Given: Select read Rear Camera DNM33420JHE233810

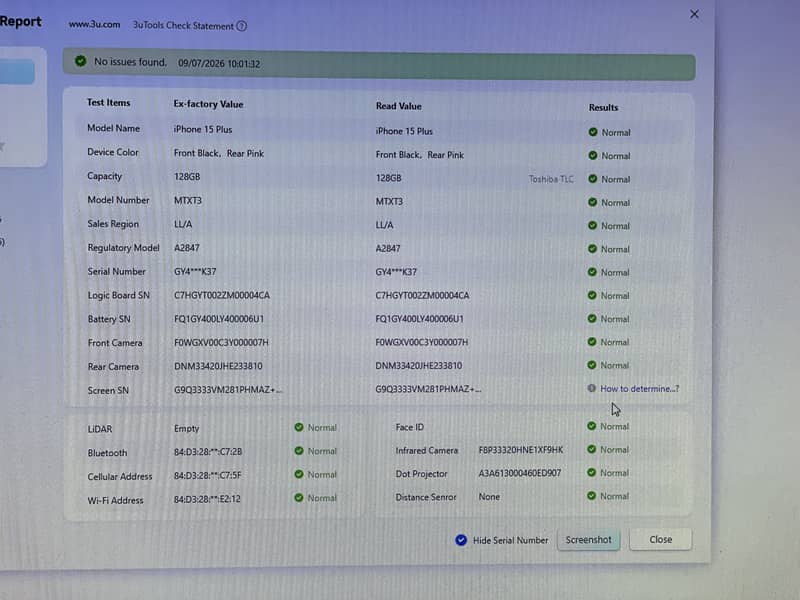Looking at the screenshot, I should (x=418, y=366).
